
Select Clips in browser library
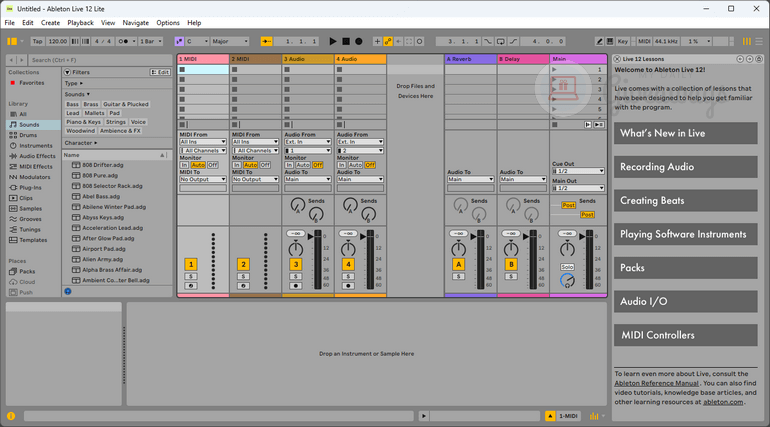click(26, 198)
